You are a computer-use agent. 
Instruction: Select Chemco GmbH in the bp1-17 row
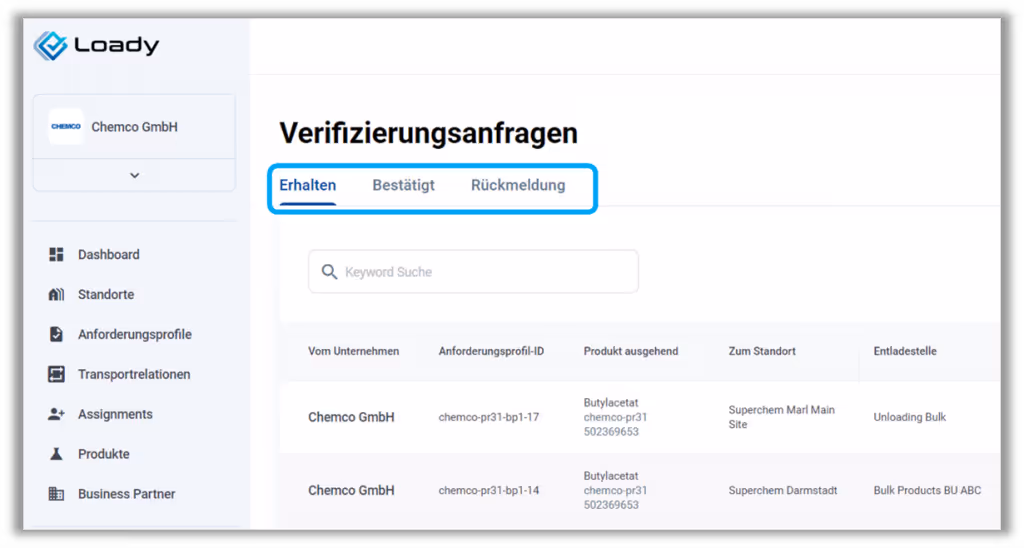click(x=351, y=417)
